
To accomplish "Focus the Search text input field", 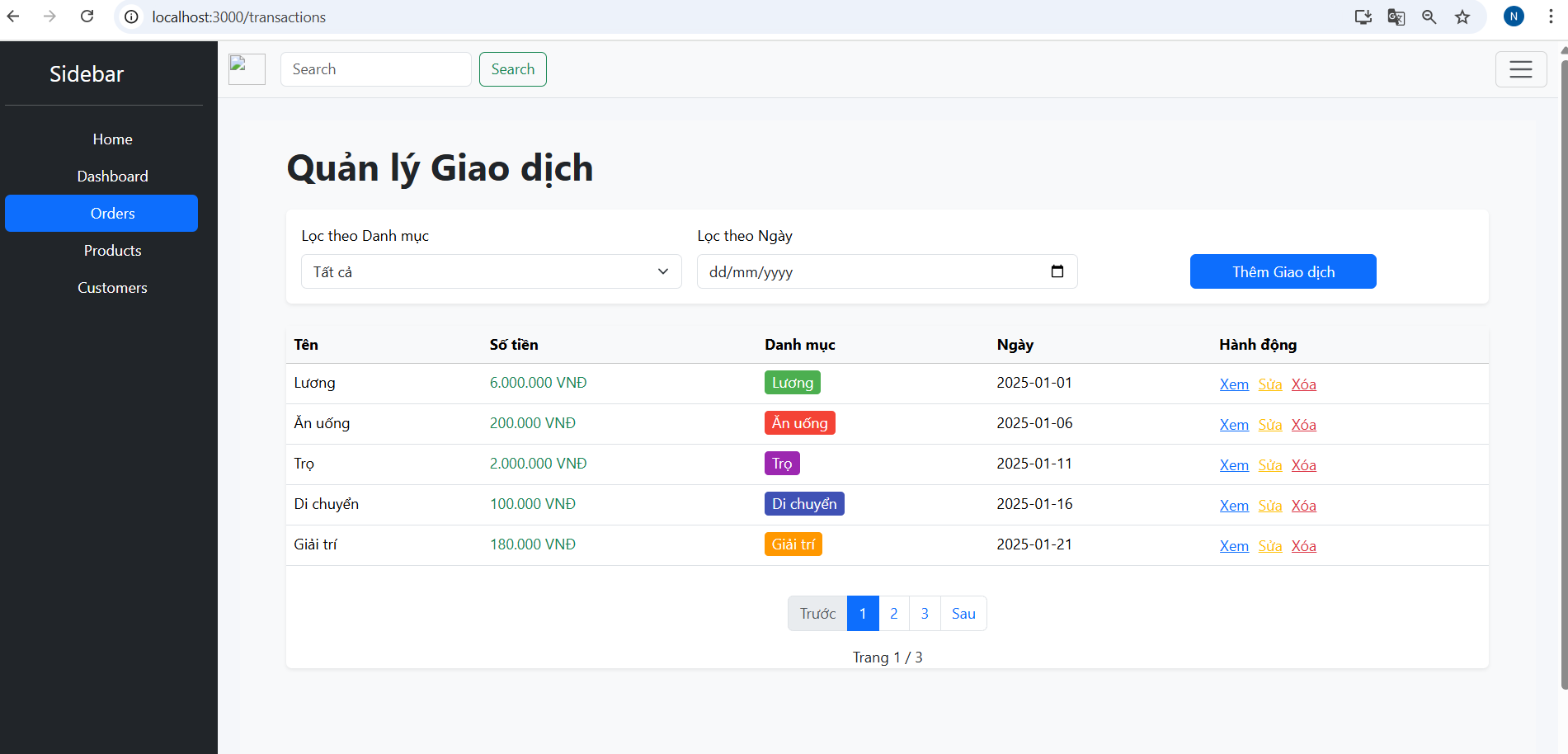I will click(x=375, y=69).
